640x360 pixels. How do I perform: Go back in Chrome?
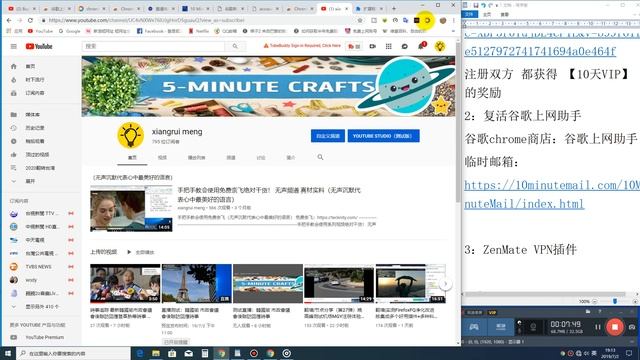[x=9, y=20]
